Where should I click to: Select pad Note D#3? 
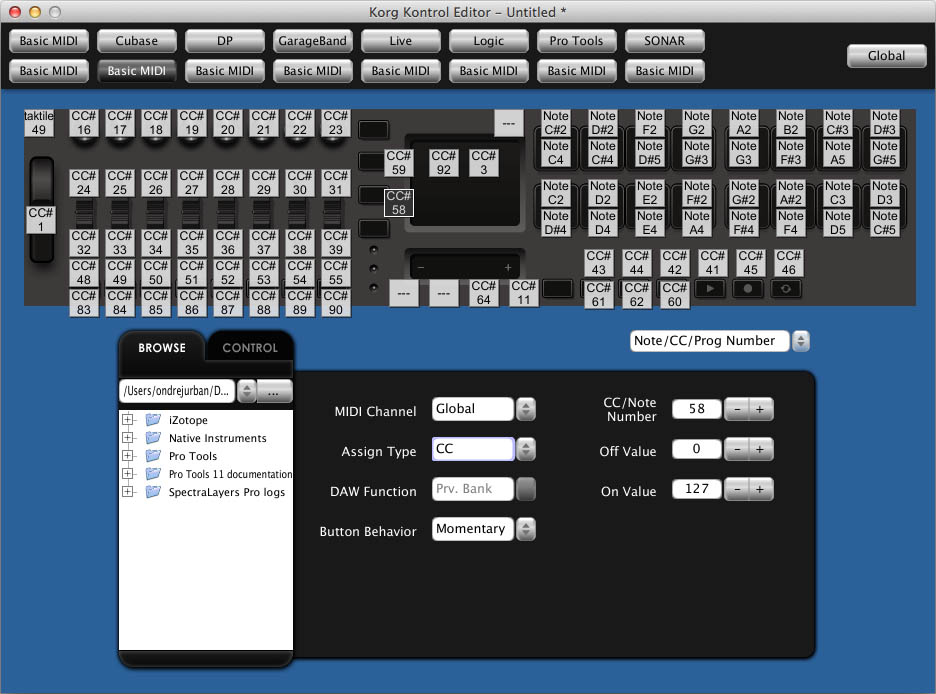tap(885, 123)
